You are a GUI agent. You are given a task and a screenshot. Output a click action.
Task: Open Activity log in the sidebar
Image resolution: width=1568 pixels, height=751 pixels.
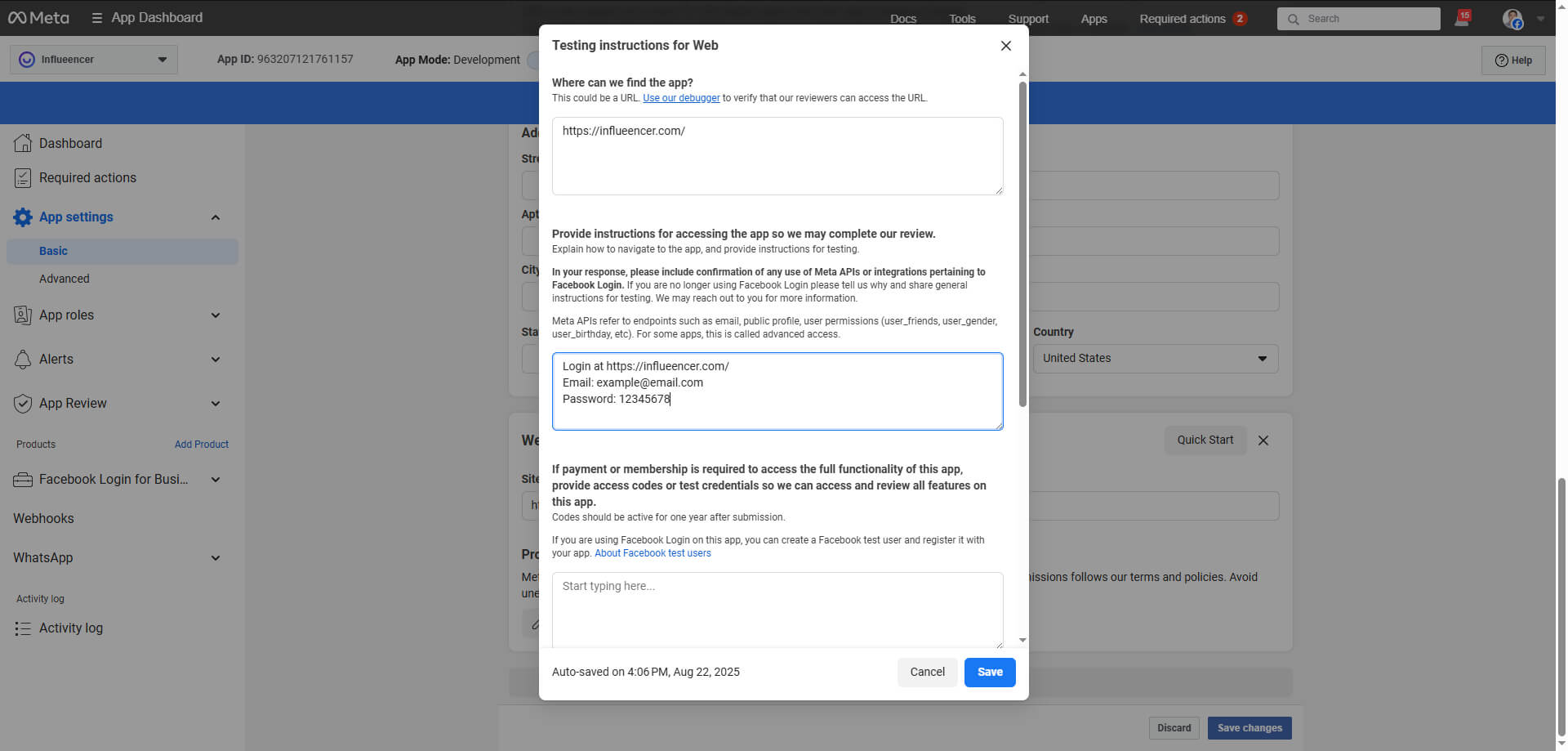[x=71, y=628]
